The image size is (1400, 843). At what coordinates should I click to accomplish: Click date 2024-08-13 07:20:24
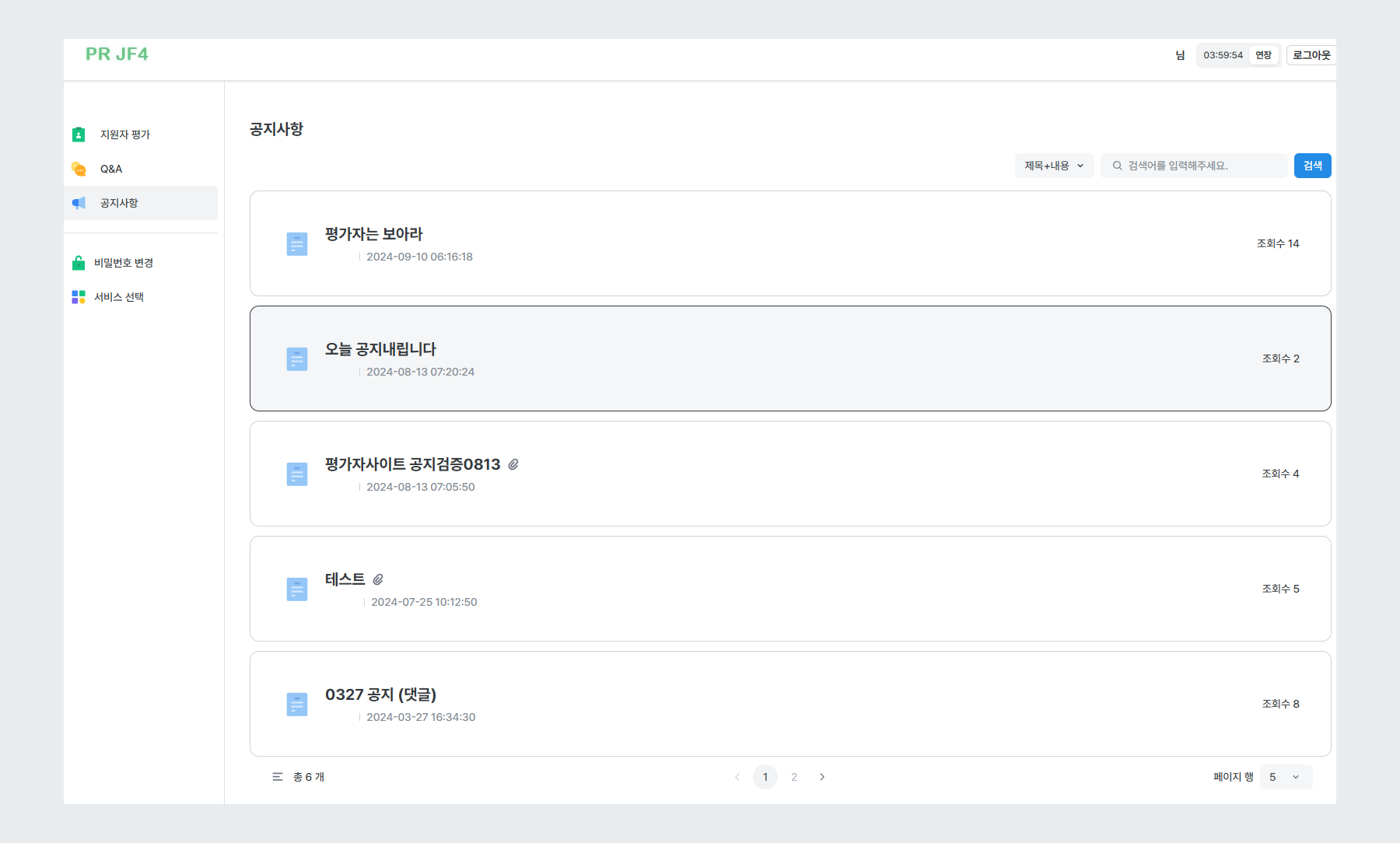[420, 372]
